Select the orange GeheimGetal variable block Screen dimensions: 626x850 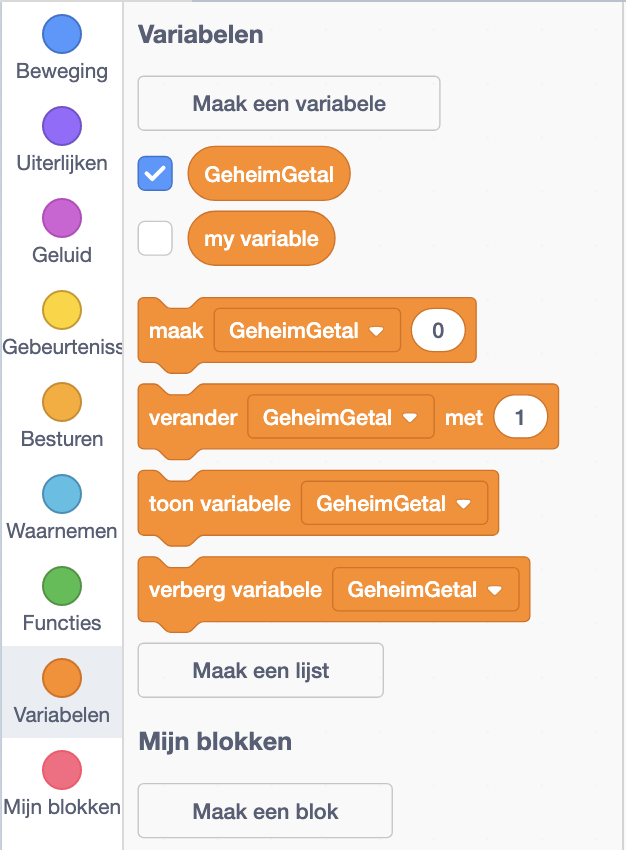[268, 173]
